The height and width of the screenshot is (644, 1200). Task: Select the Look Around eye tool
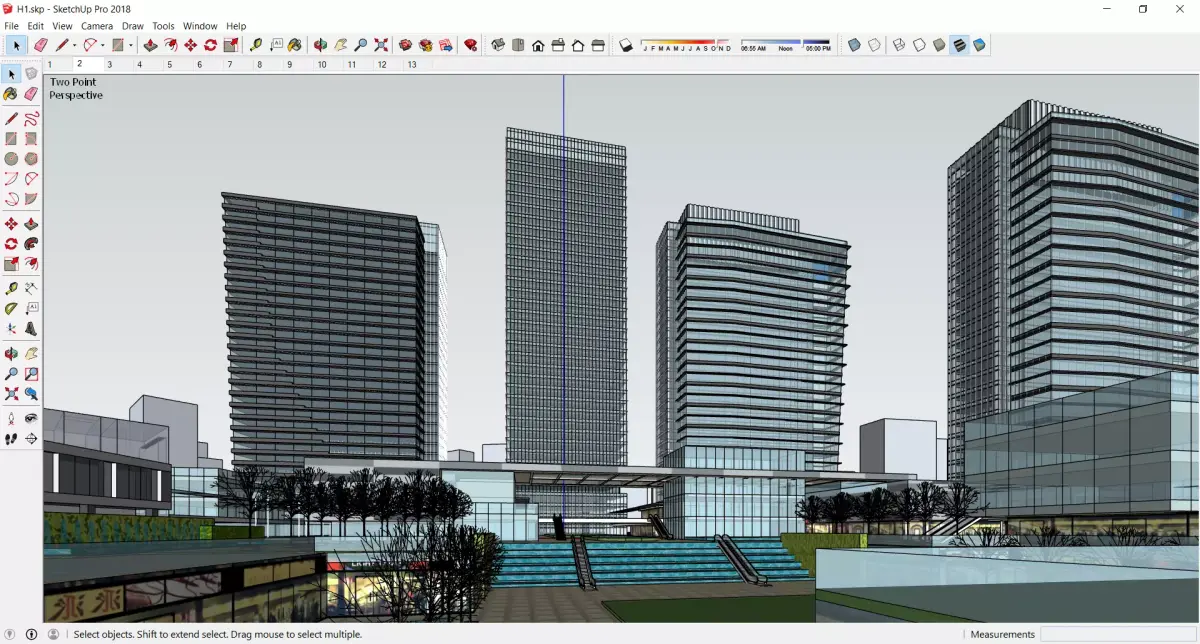pyautogui.click(x=31, y=418)
